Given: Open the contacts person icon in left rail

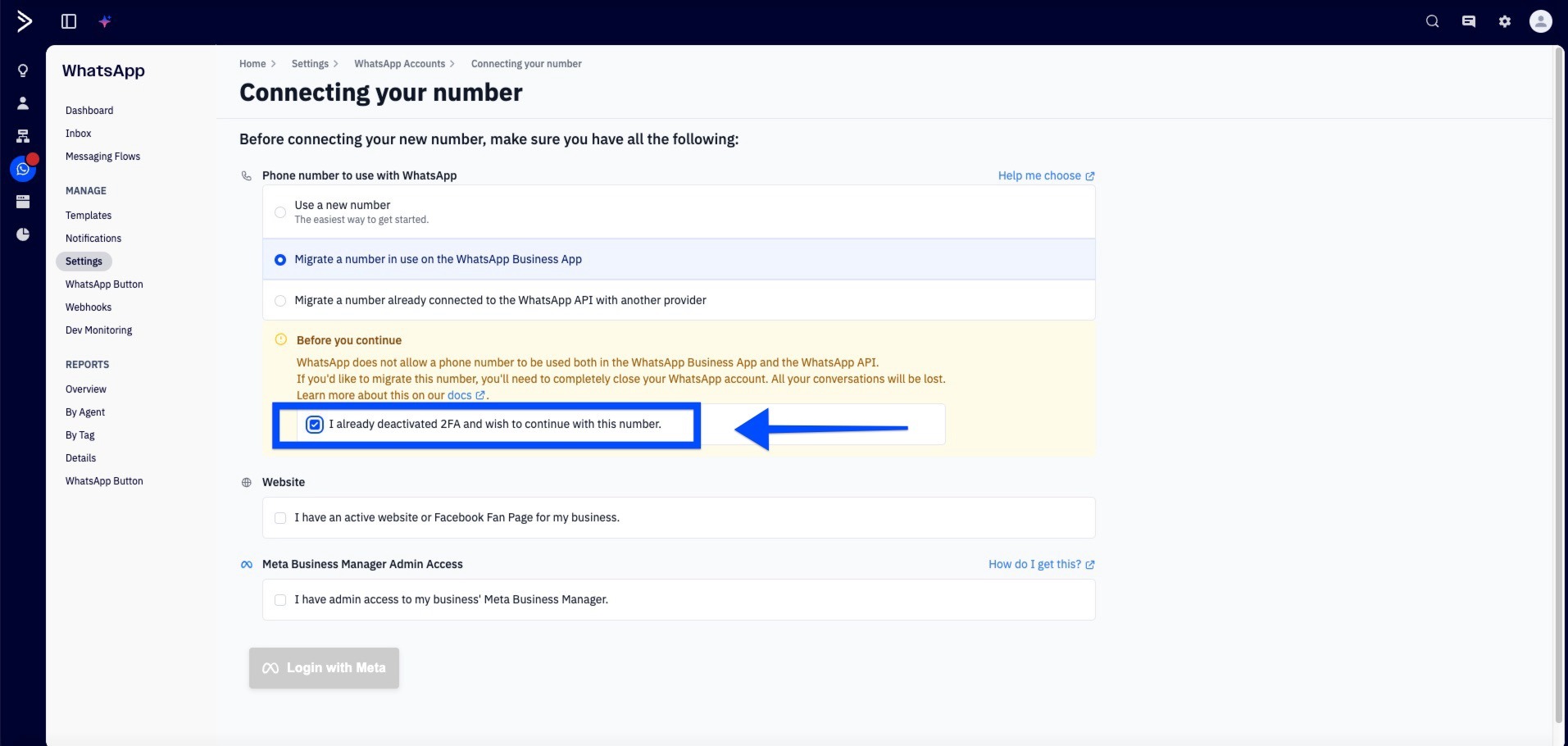Looking at the screenshot, I should point(23,103).
